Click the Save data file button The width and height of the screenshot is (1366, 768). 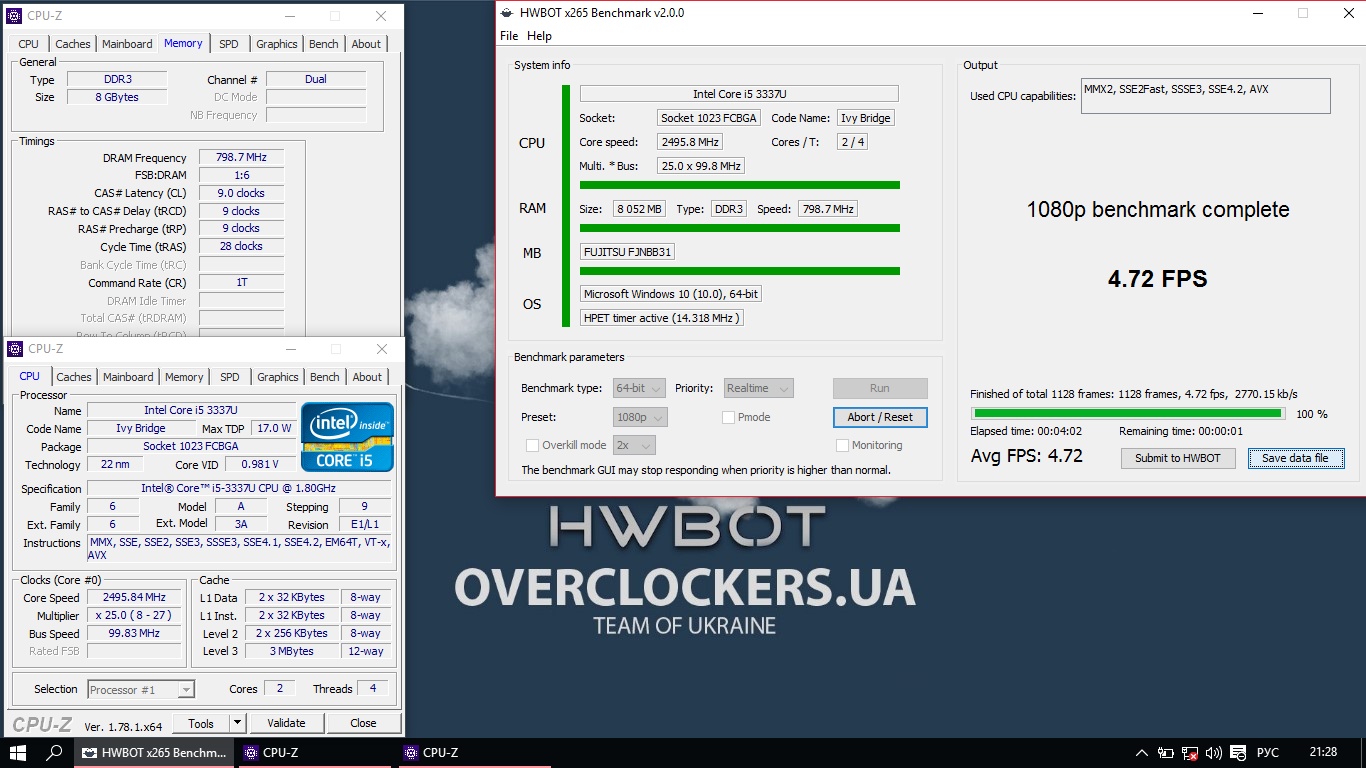1295,458
